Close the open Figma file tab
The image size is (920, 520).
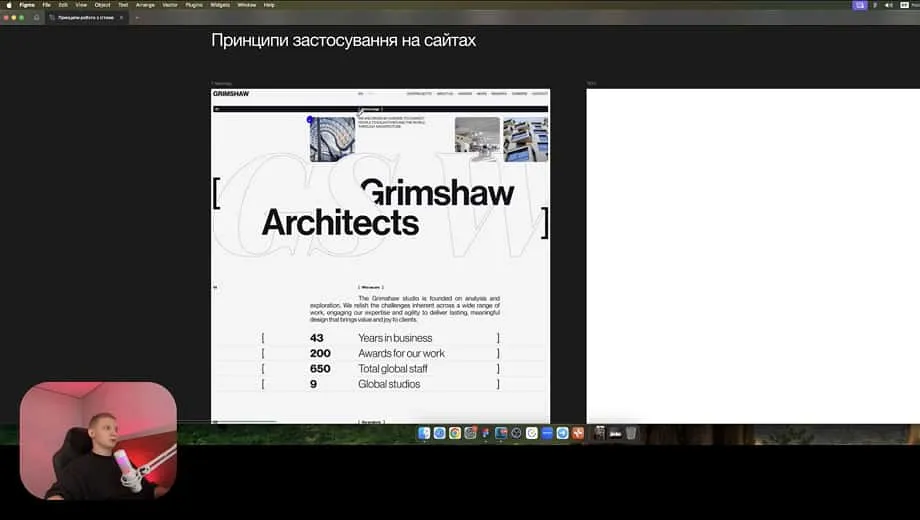coord(121,18)
